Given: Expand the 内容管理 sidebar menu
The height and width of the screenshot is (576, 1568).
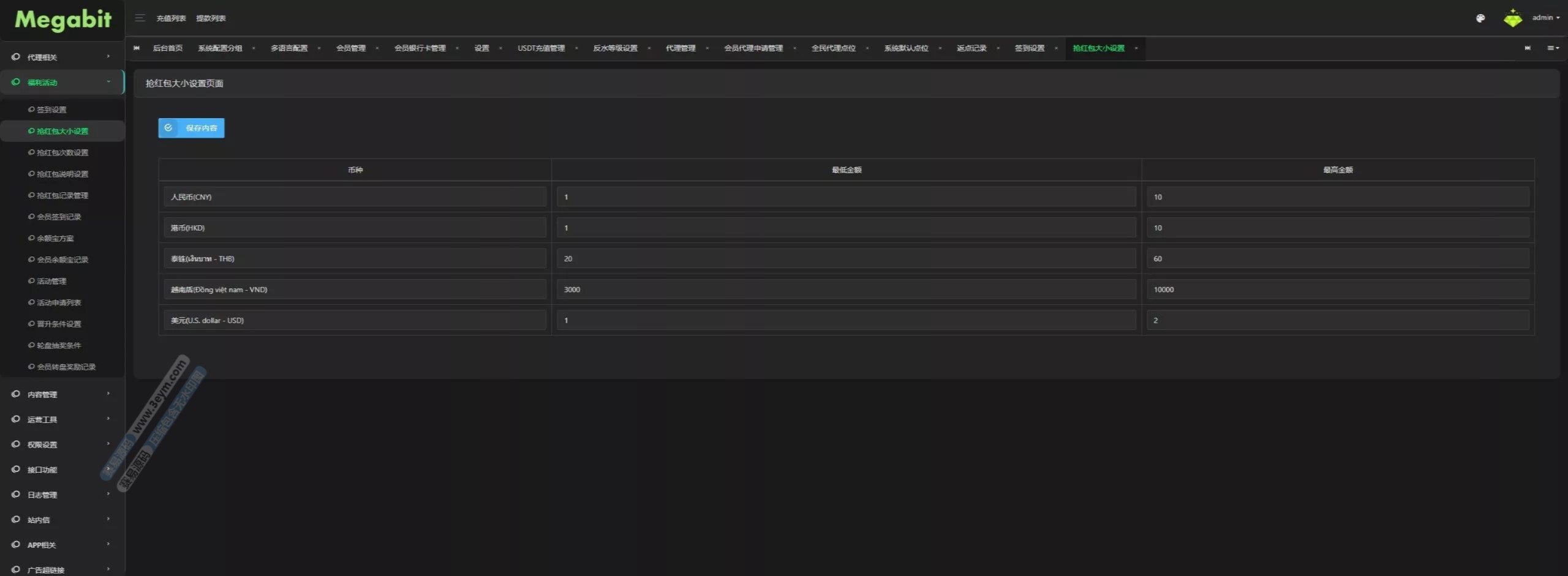Looking at the screenshot, I should [61, 394].
